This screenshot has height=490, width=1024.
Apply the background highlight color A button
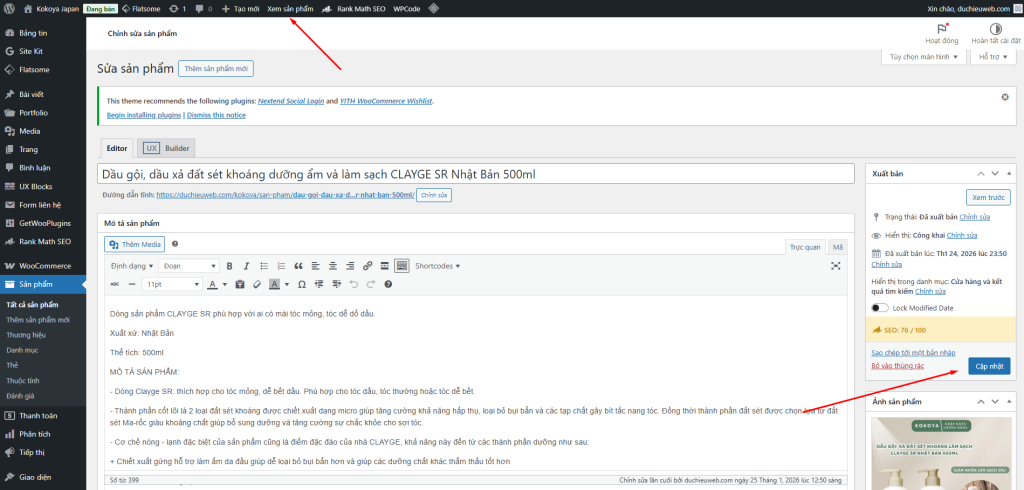coord(274,284)
